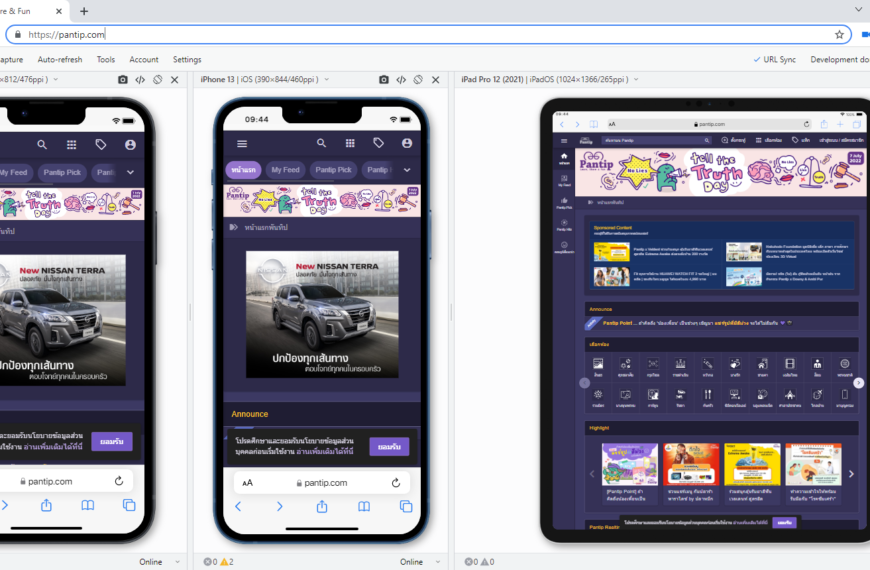Open the Auto-refresh menu
This screenshot has width=870, height=570.
coord(60,59)
